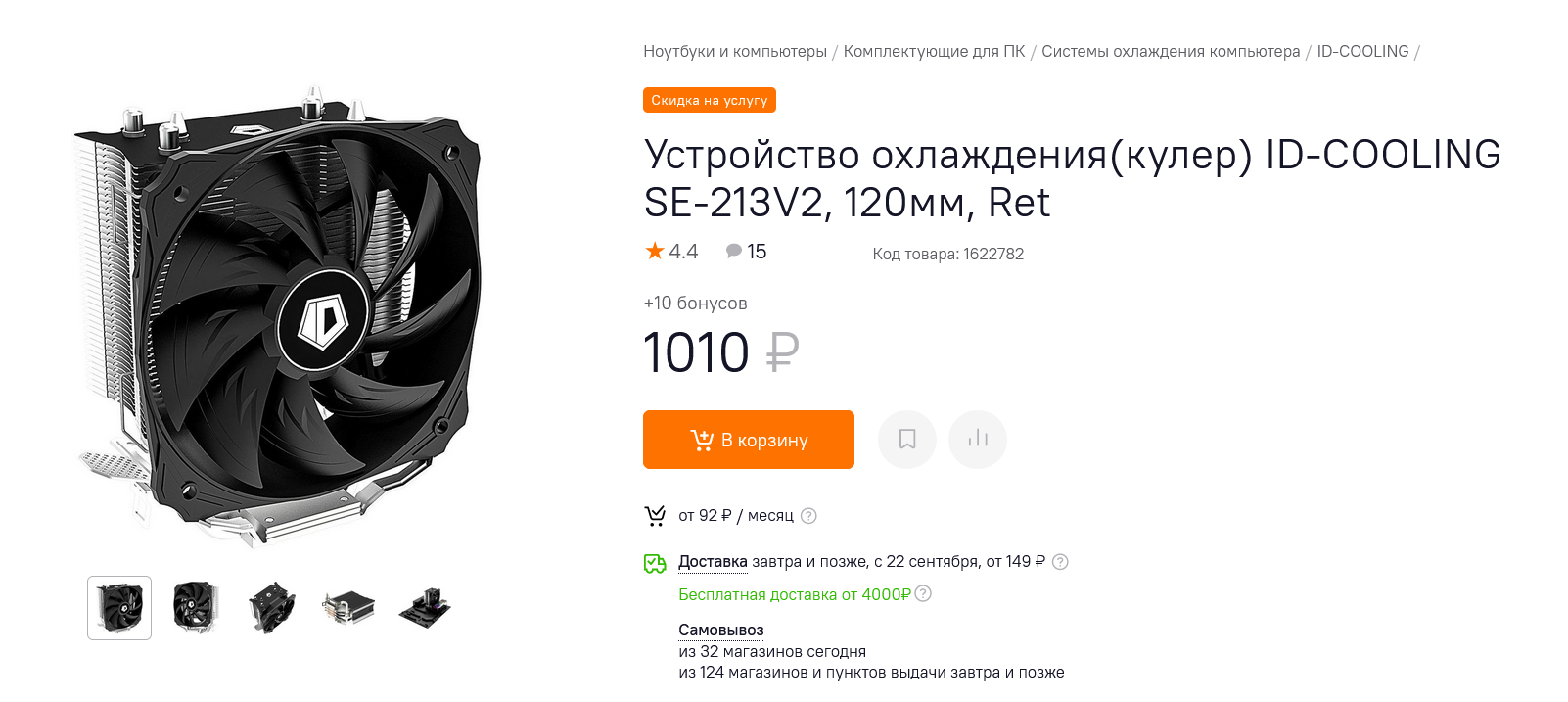Click the installment cart icon by 92 ₽
1568x702 pixels.
coord(655,516)
